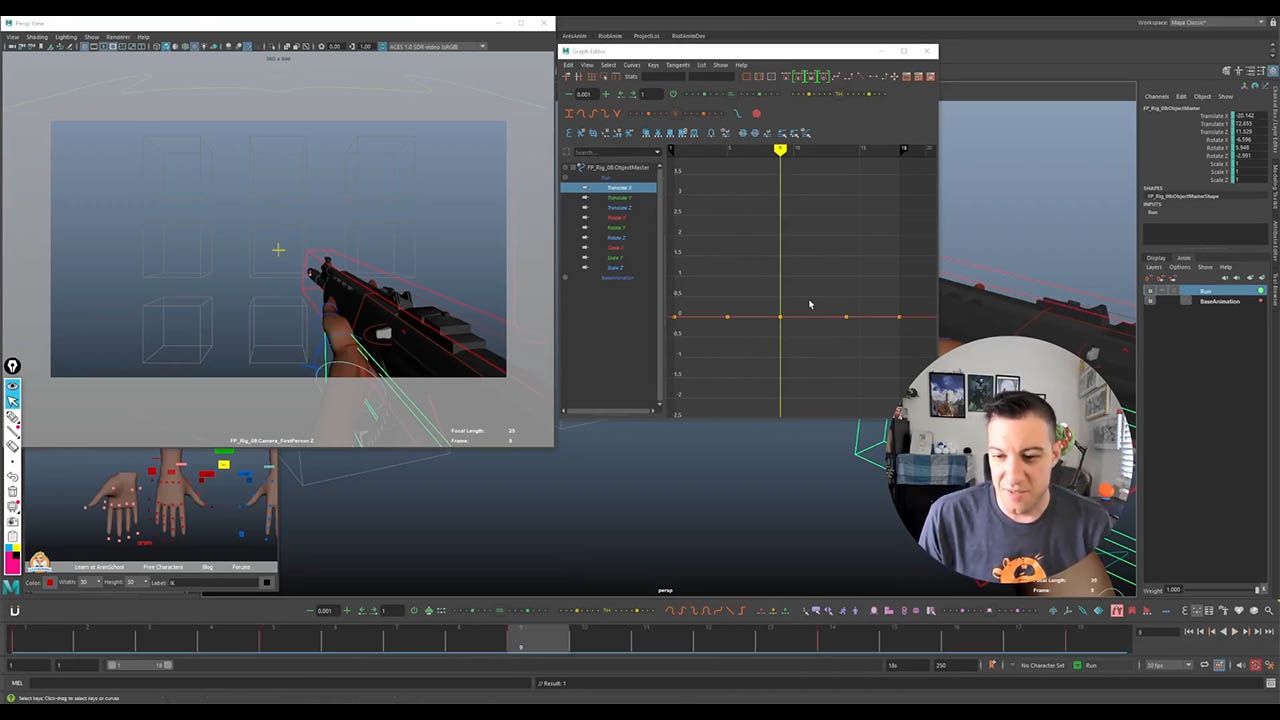Click the Free Characters link in picker
The width and height of the screenshot is (1280, 720).
click(162, 567)
